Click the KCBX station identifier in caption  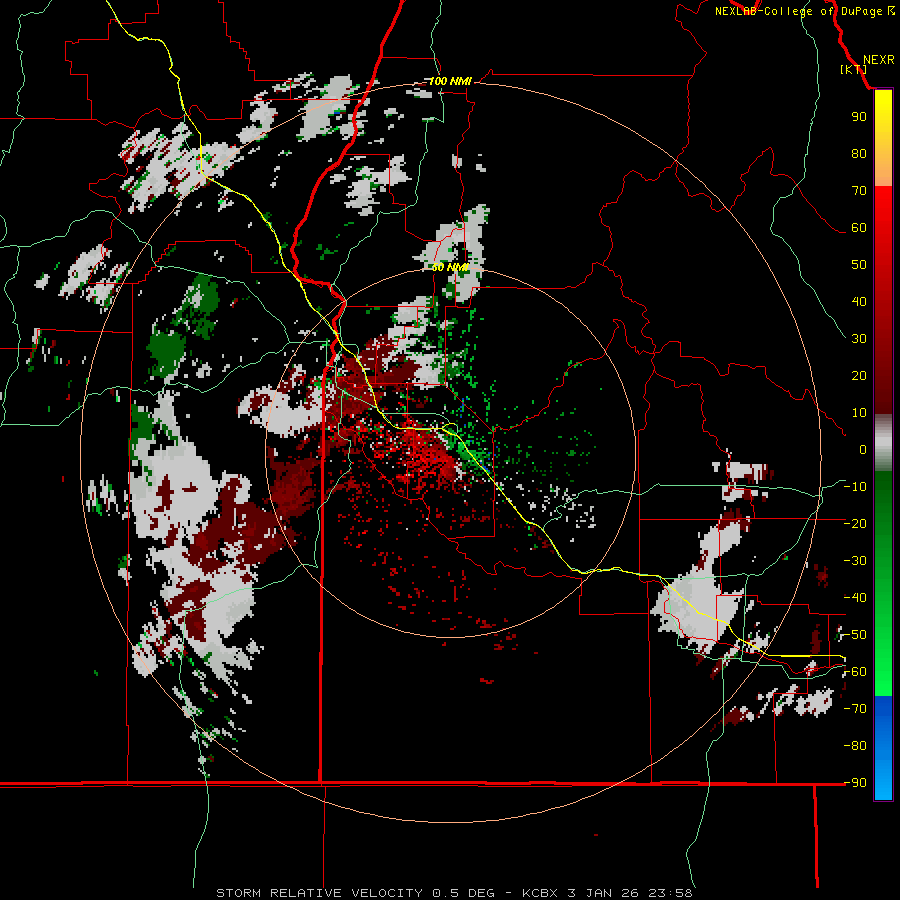point(540,893)
